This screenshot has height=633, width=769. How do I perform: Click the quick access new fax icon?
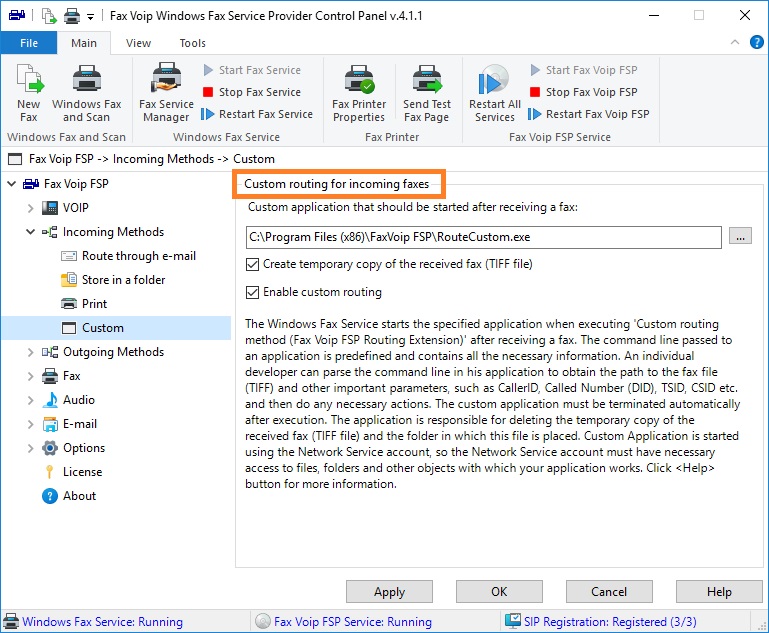[x=49, y=16]
